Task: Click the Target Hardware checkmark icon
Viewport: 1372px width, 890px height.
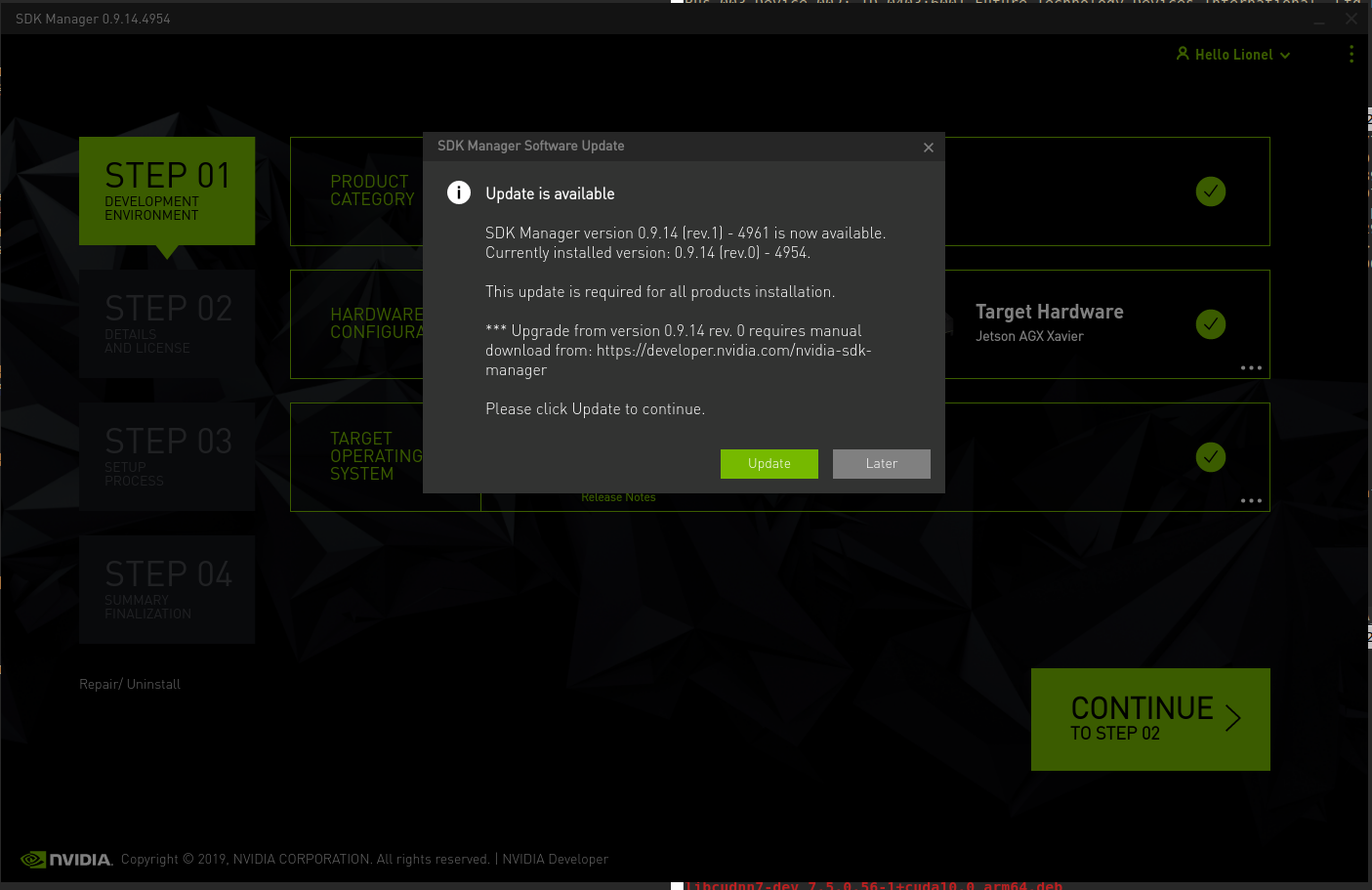Action: pyautogui.click(x=1211, y=324)
